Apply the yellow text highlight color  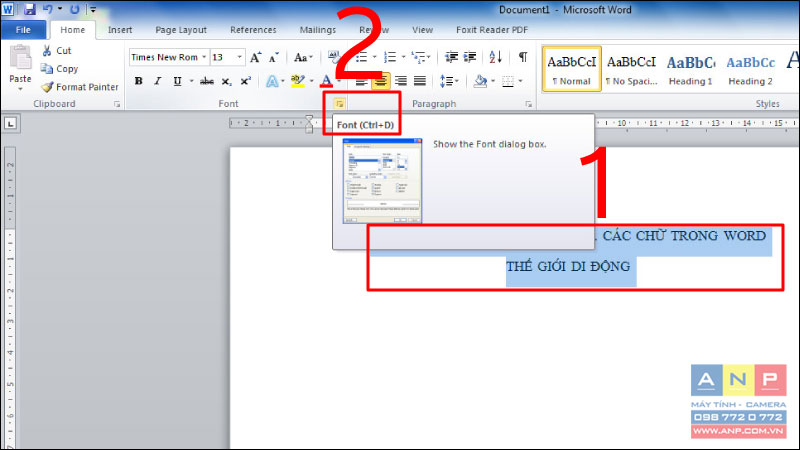(297, 81)
